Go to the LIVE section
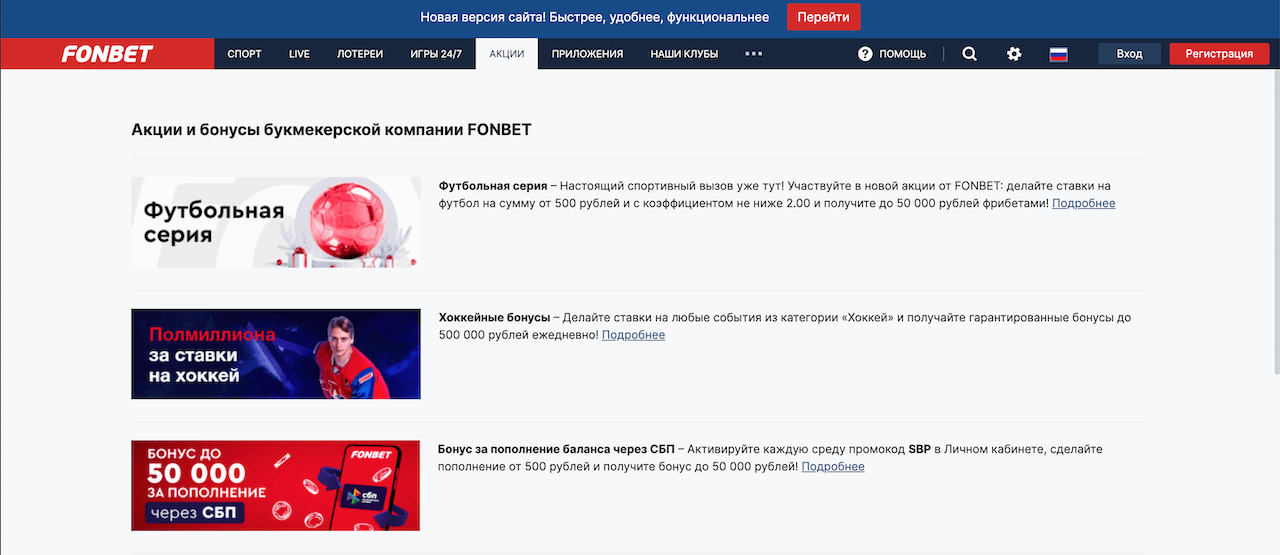The image size is (1280, 555). click(299, 54)
